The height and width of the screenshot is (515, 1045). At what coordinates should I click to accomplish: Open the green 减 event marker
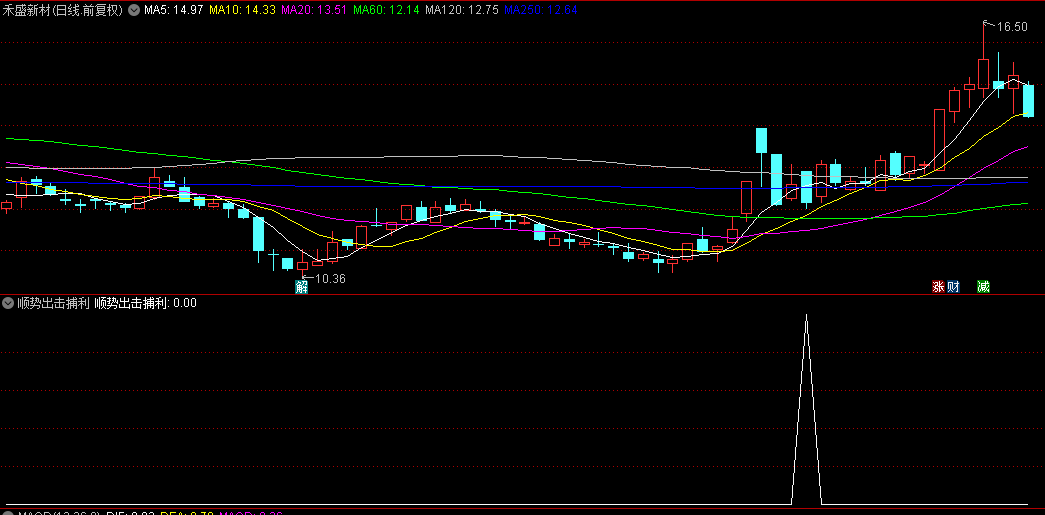(983, 287)
